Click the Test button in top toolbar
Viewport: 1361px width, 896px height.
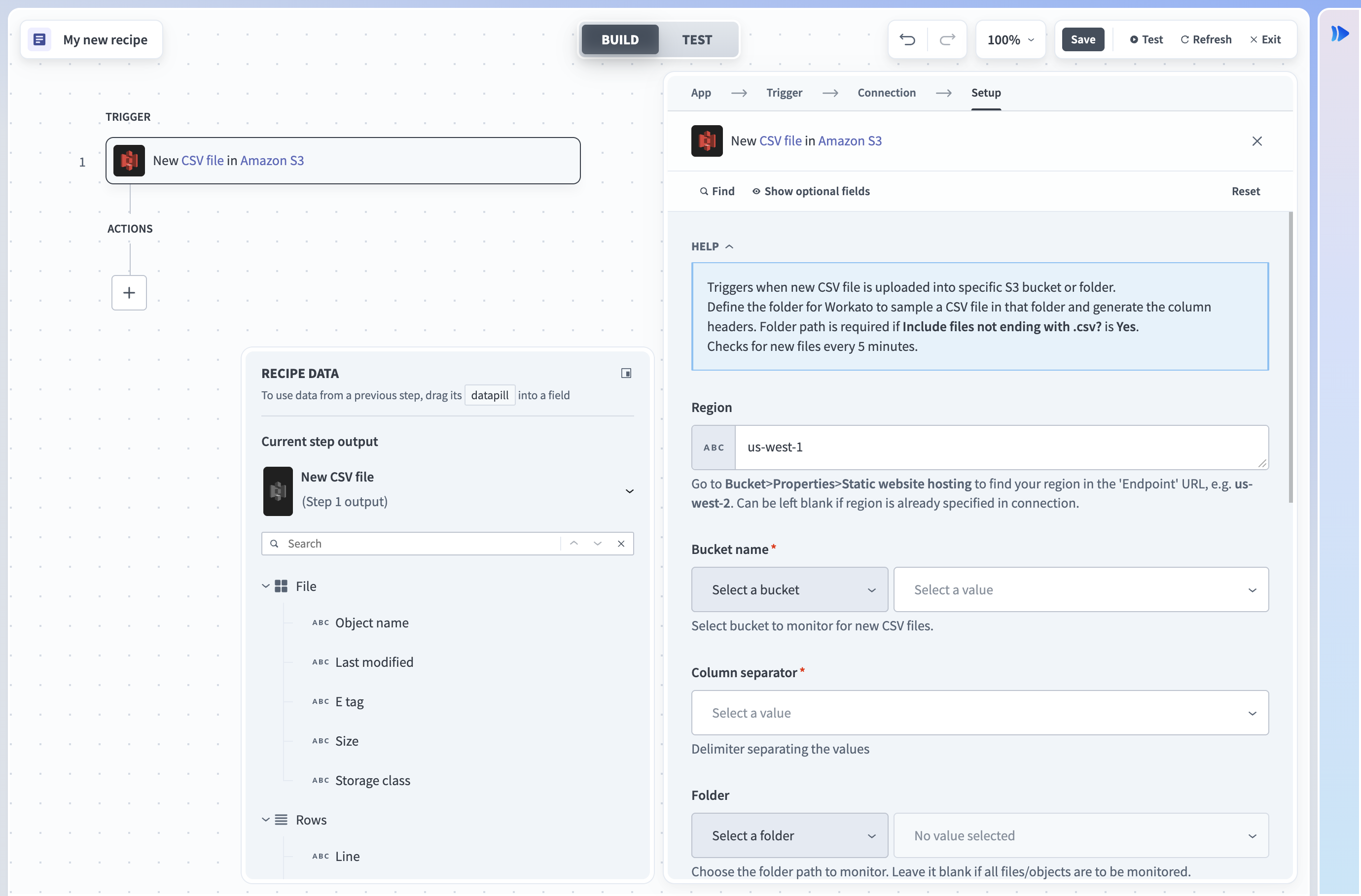pos(1146,39)
